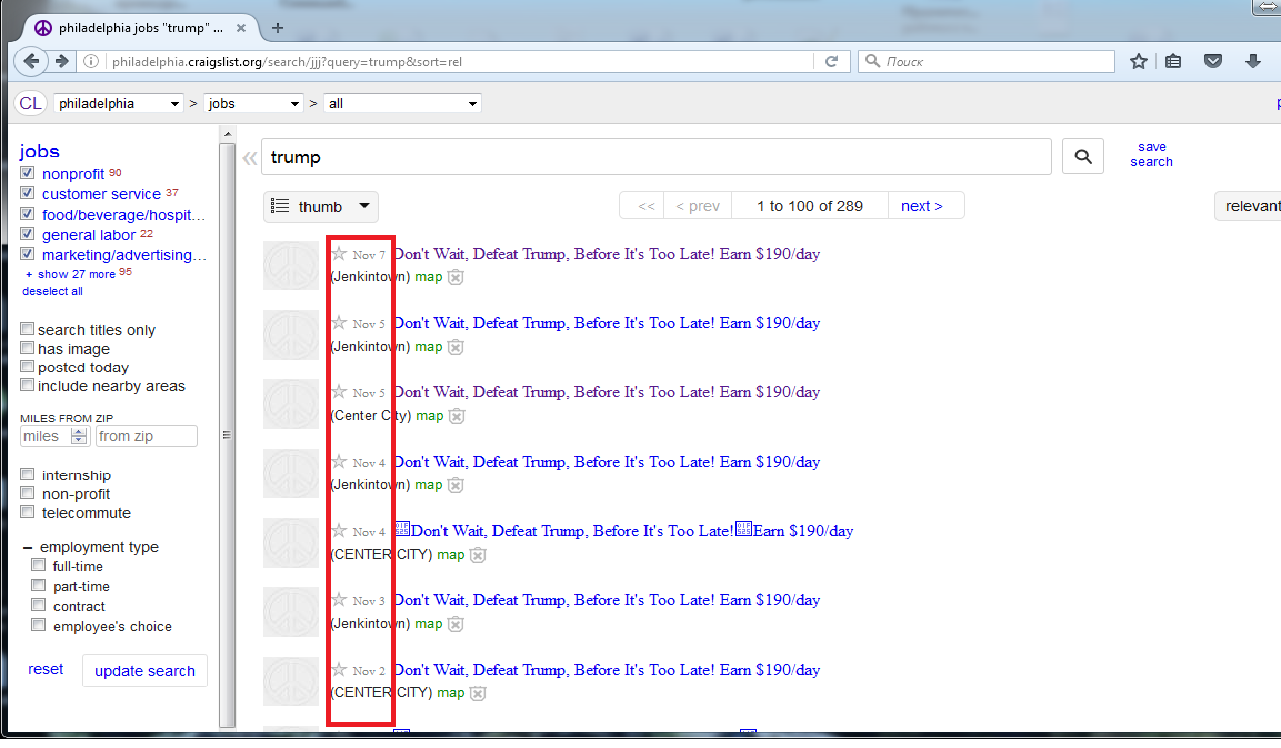Favorite the Nov 2 CENTER CITY listing star
This screenshot has width=1281, height=748.
coord(339,670)
